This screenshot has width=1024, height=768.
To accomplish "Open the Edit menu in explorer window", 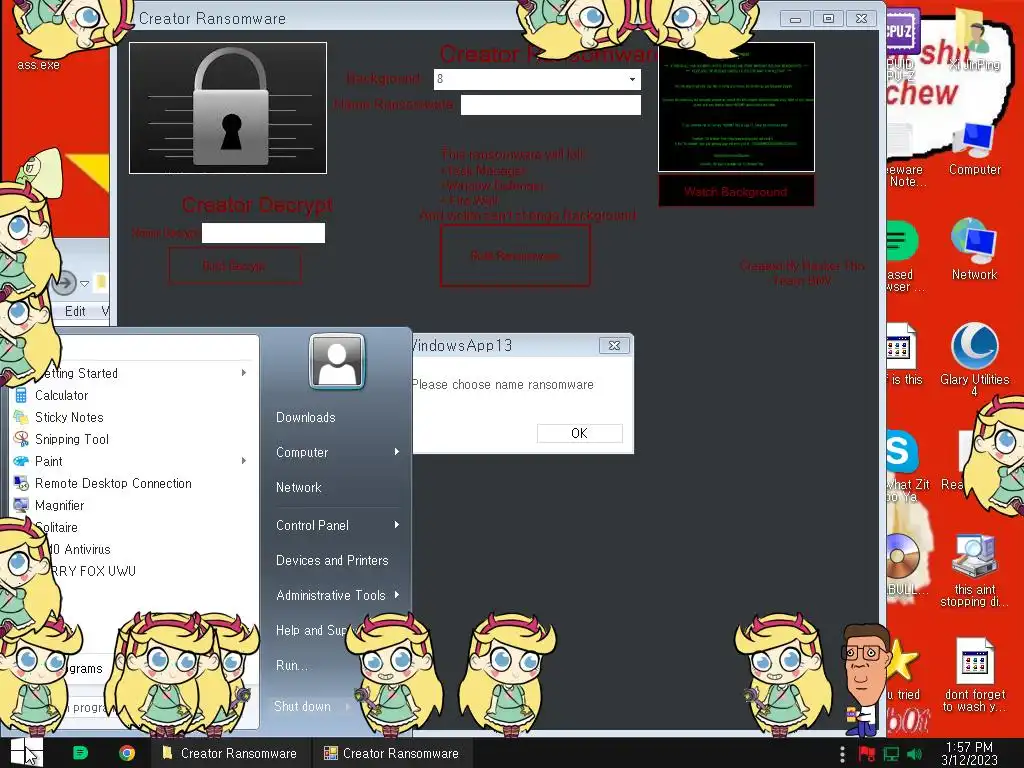I will click(75, 312).
